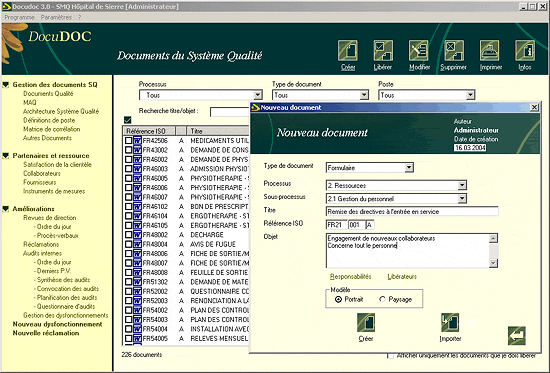Click the Word icon of row FR43002

point(137,150)
